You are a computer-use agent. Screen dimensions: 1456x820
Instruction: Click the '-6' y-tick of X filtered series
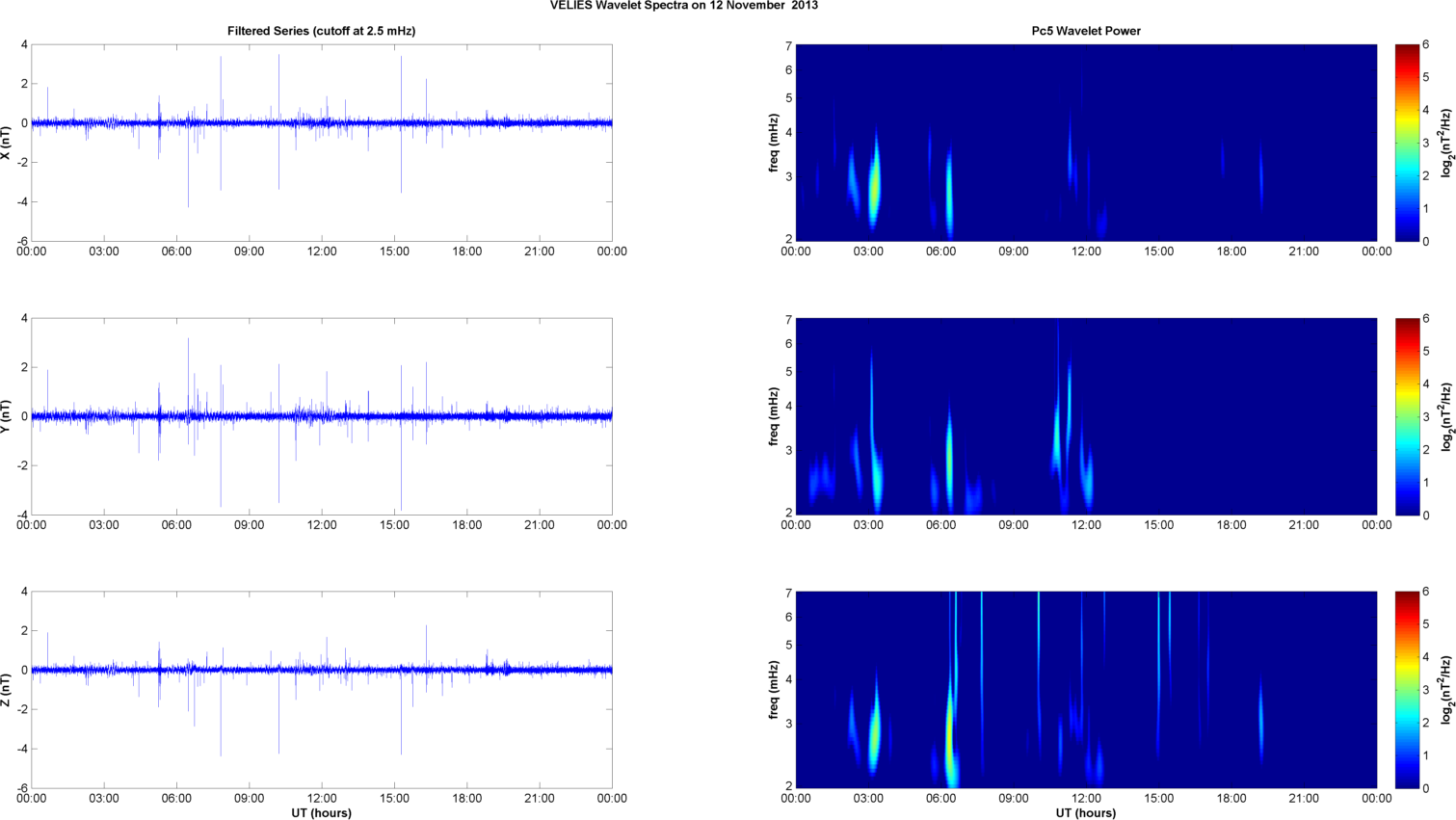click(21, 242)
